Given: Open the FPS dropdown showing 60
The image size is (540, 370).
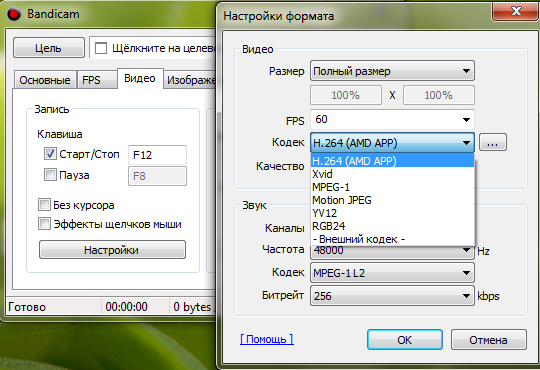Looking at the screenshot, I should 392,120.
